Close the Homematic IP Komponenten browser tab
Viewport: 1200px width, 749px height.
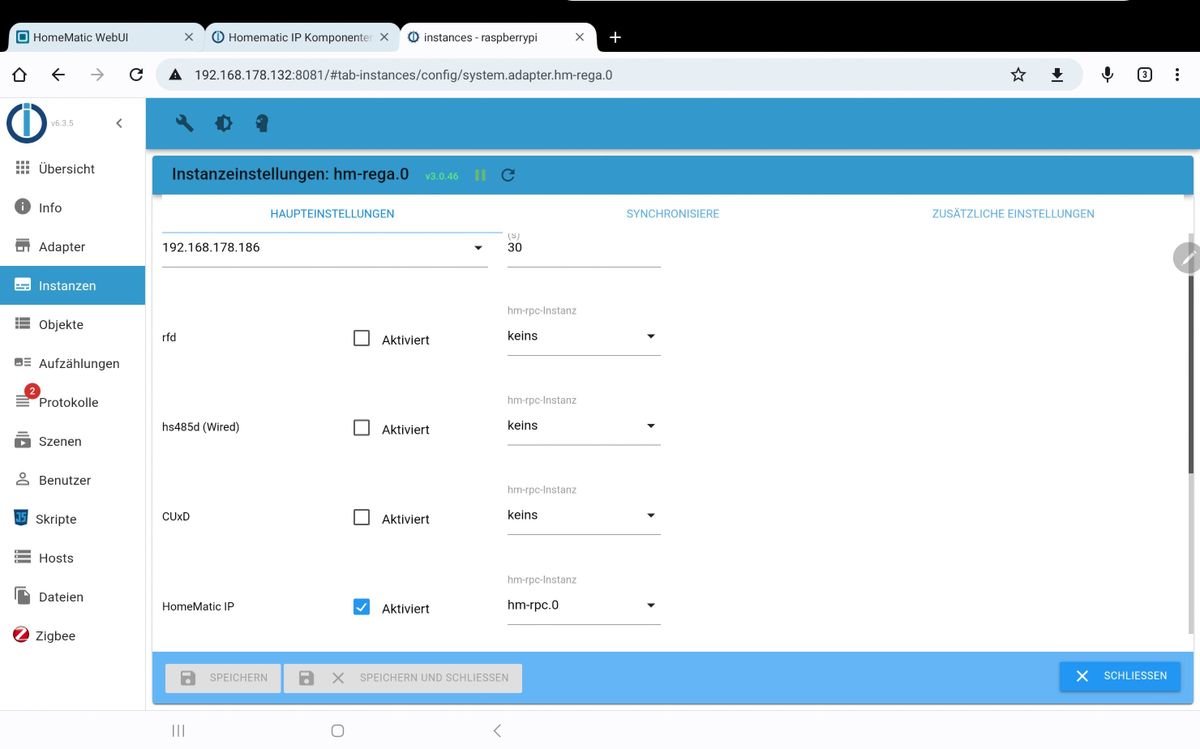[384, 37]
